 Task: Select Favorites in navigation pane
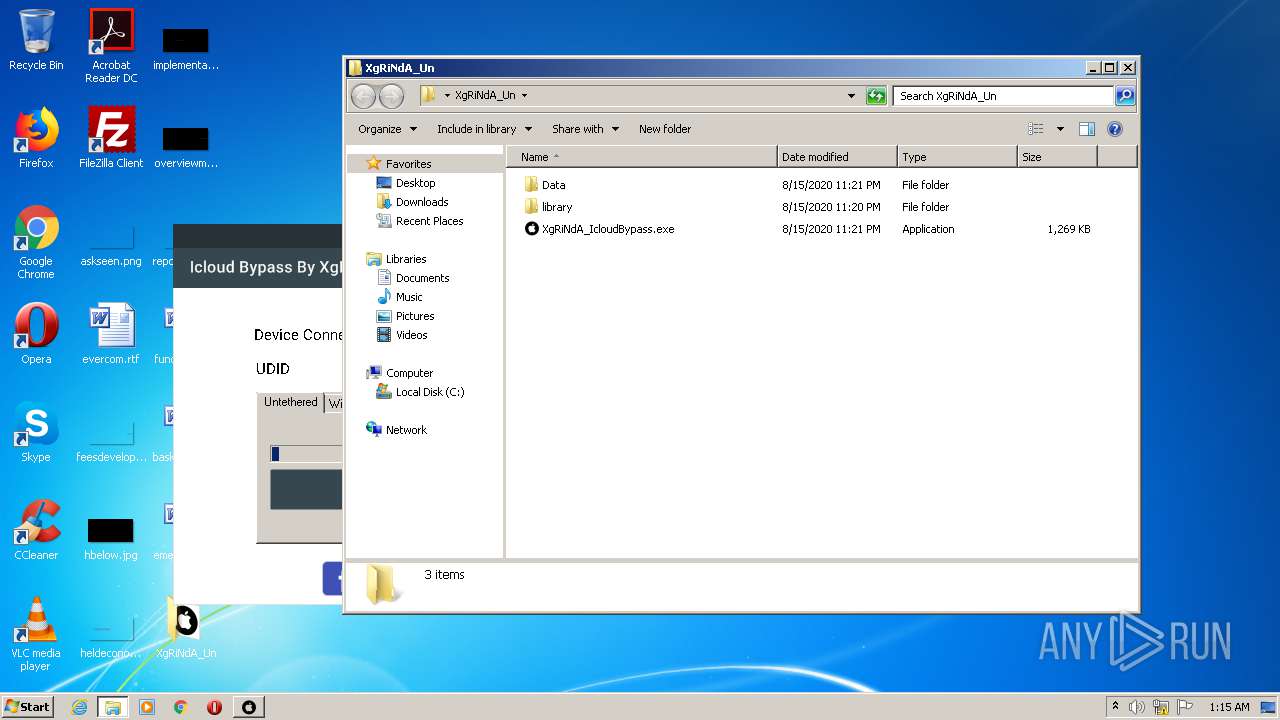click(x=408, y=164)
